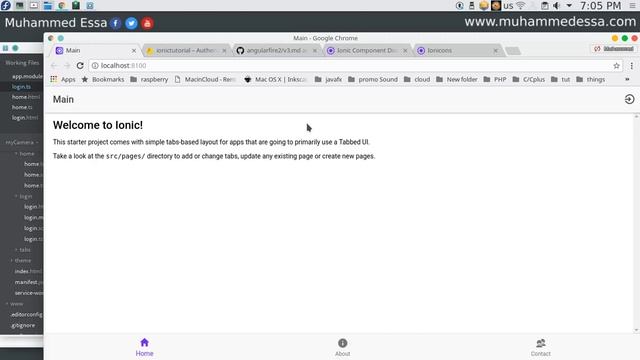Click the page's vertical scrollbar

point(636,223)
